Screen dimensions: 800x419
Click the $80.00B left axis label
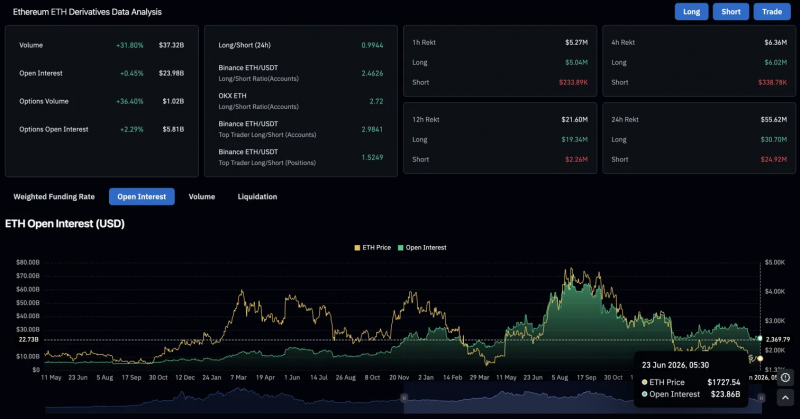pos(28,262)
